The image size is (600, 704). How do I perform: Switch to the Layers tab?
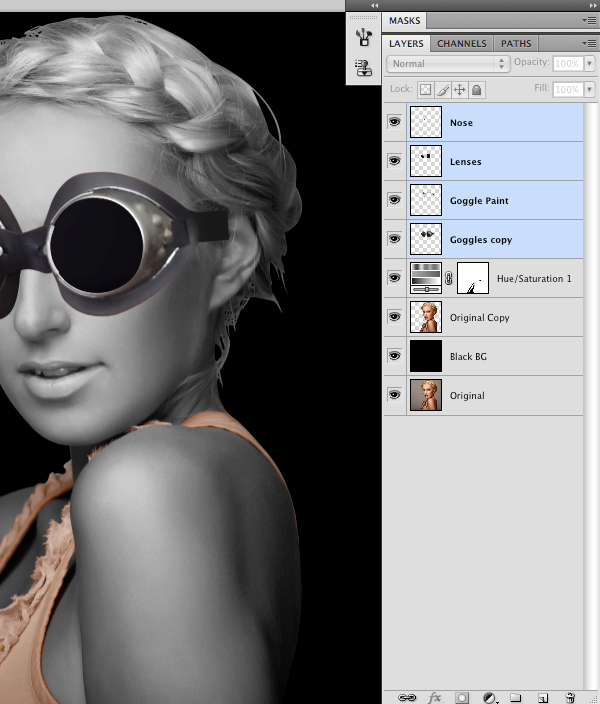pos(406,44)
